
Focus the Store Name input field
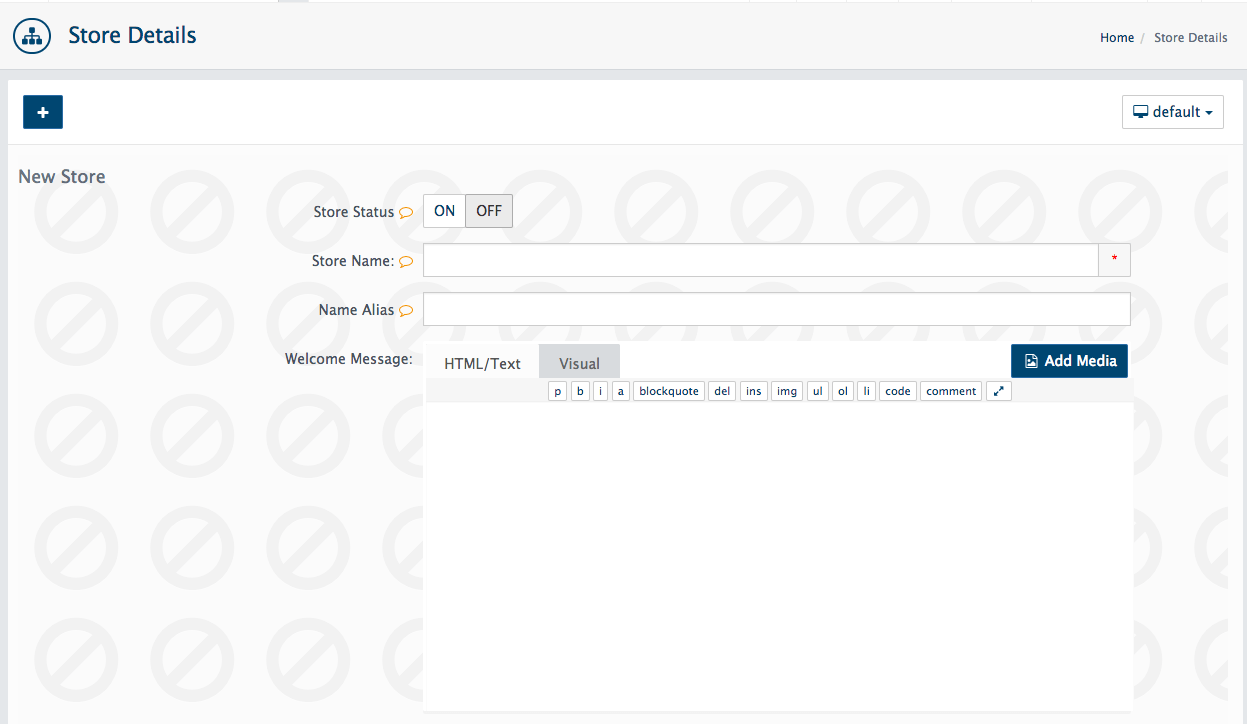pyautogui.click(x=761, y=261)
